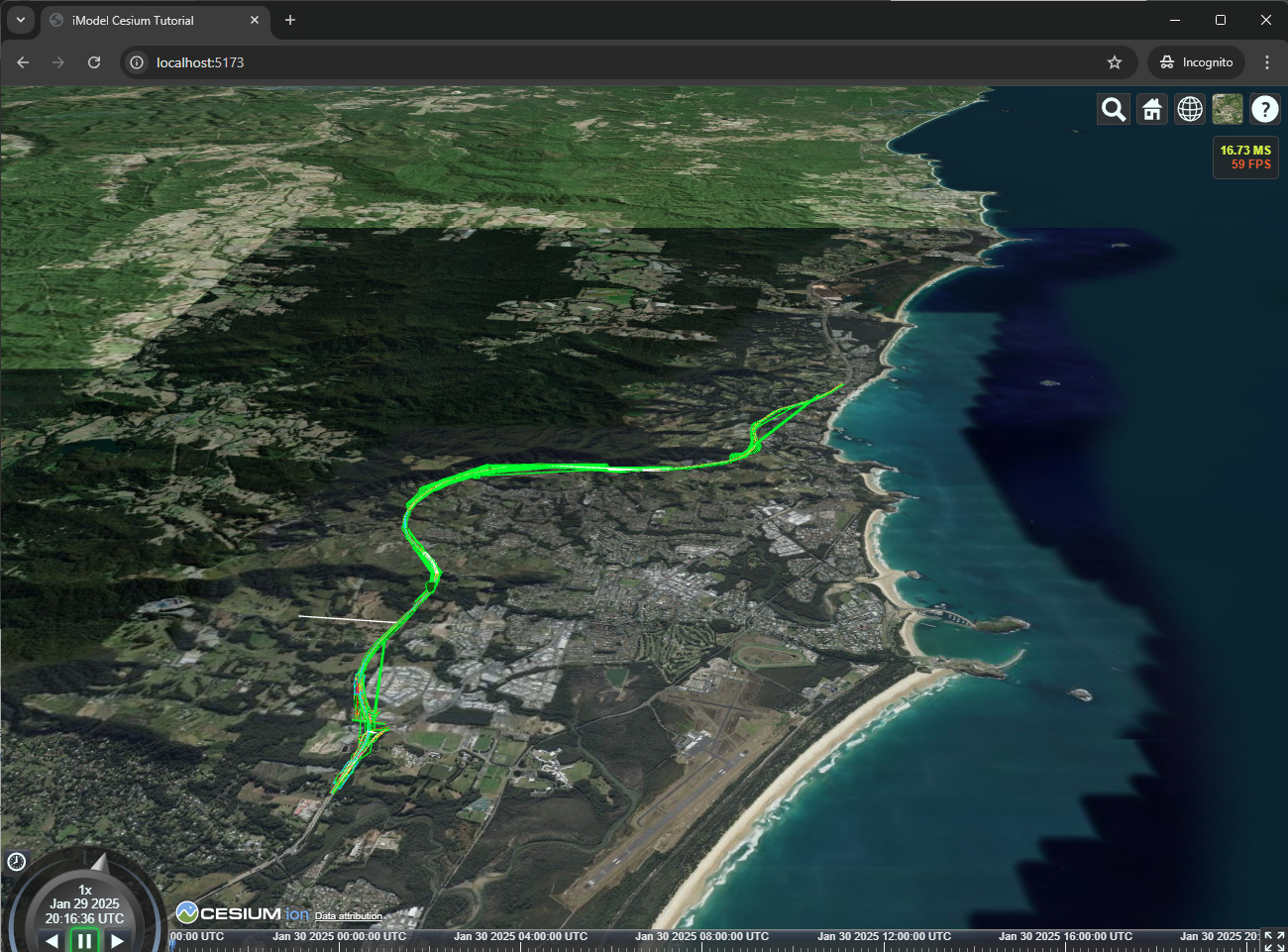This screenshot has height=952, width=1288.
Task: Click the speed shuttle ring pointer
Action: [98, 861]
